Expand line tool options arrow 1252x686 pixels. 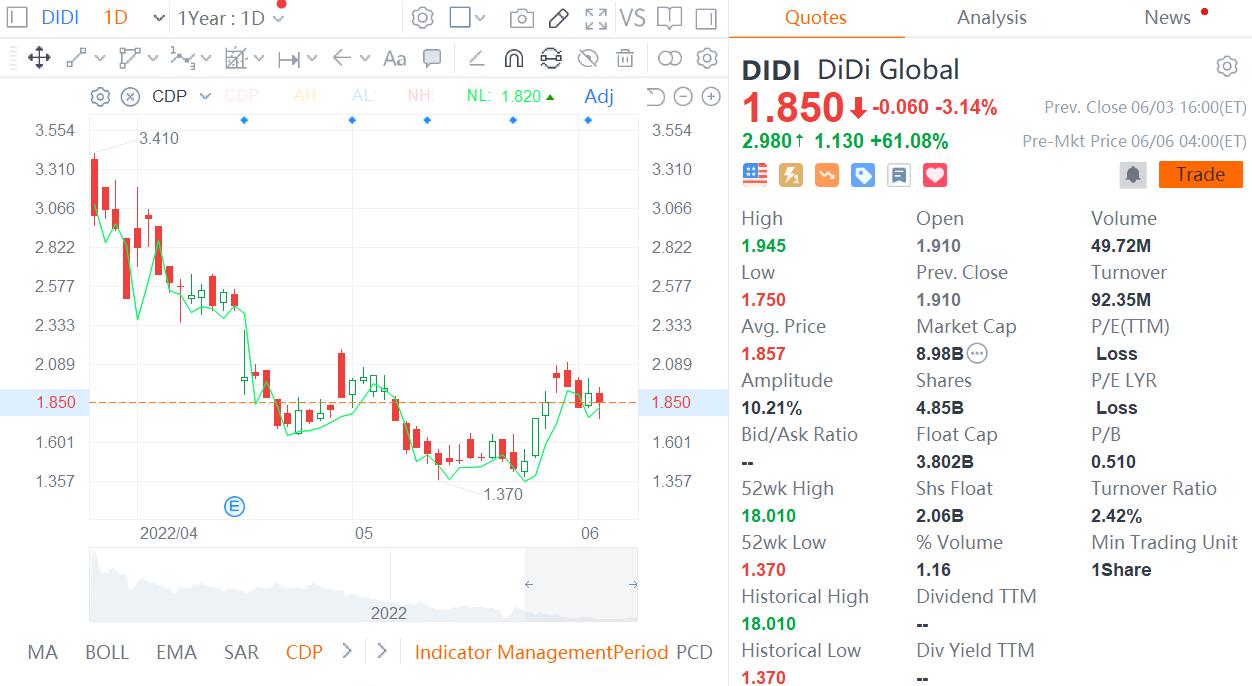click(x=100, y=59)
